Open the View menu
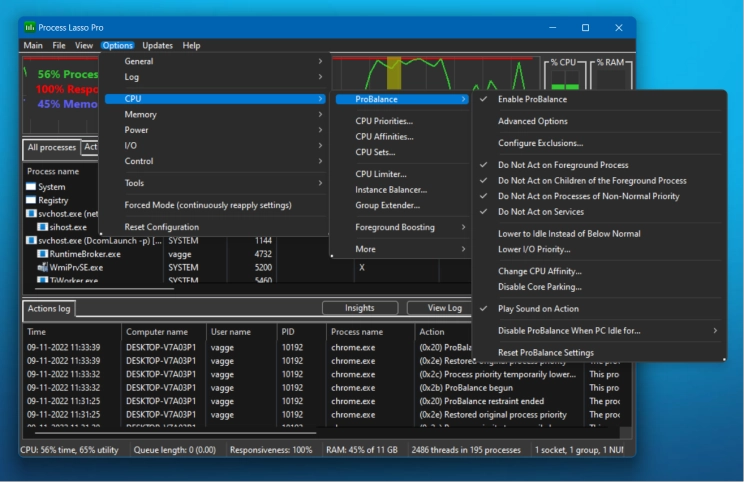The width and height of the screenshot is (744, 482). click(84, 46)
